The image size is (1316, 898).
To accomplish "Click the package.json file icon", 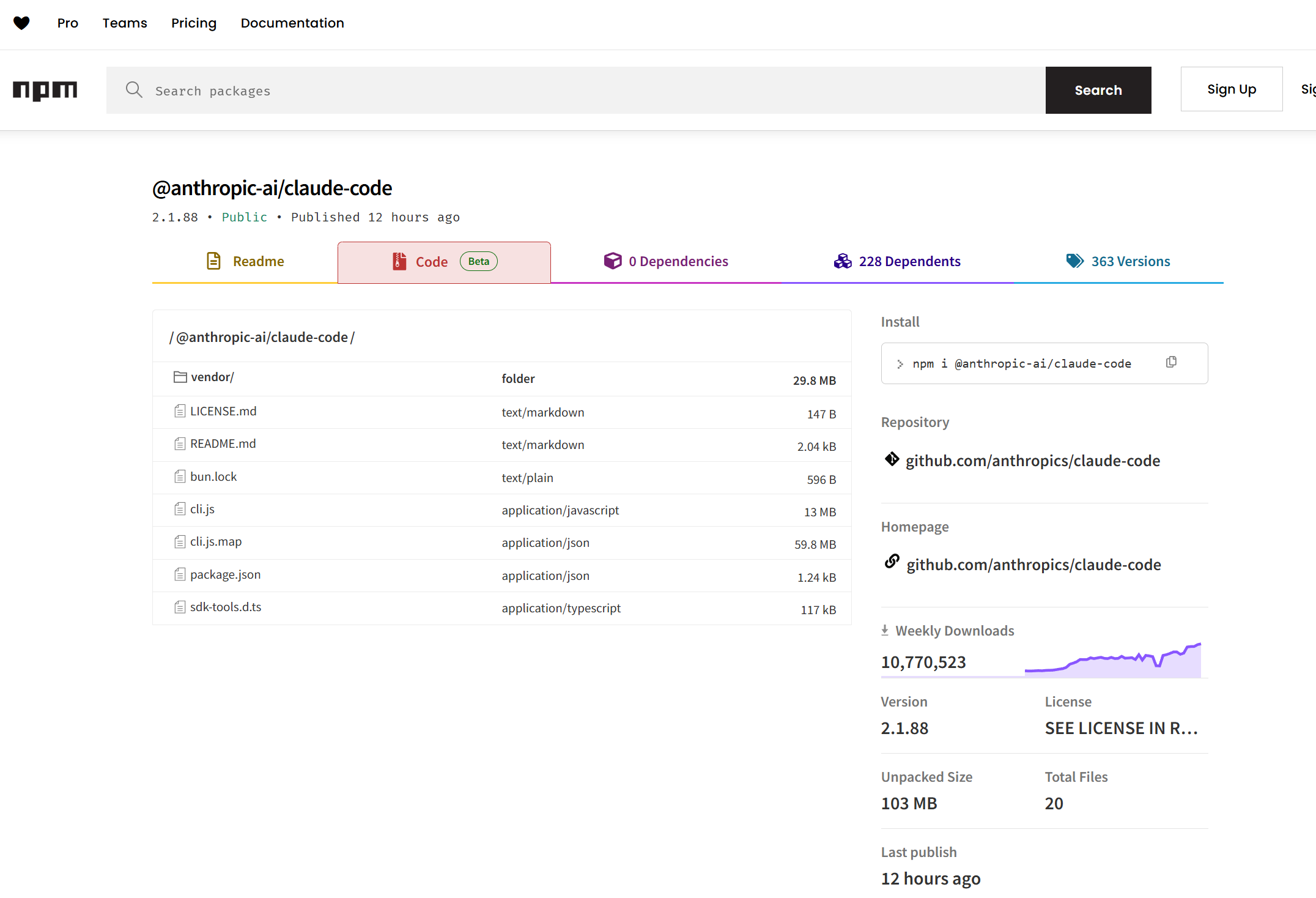I will (180, 574).
